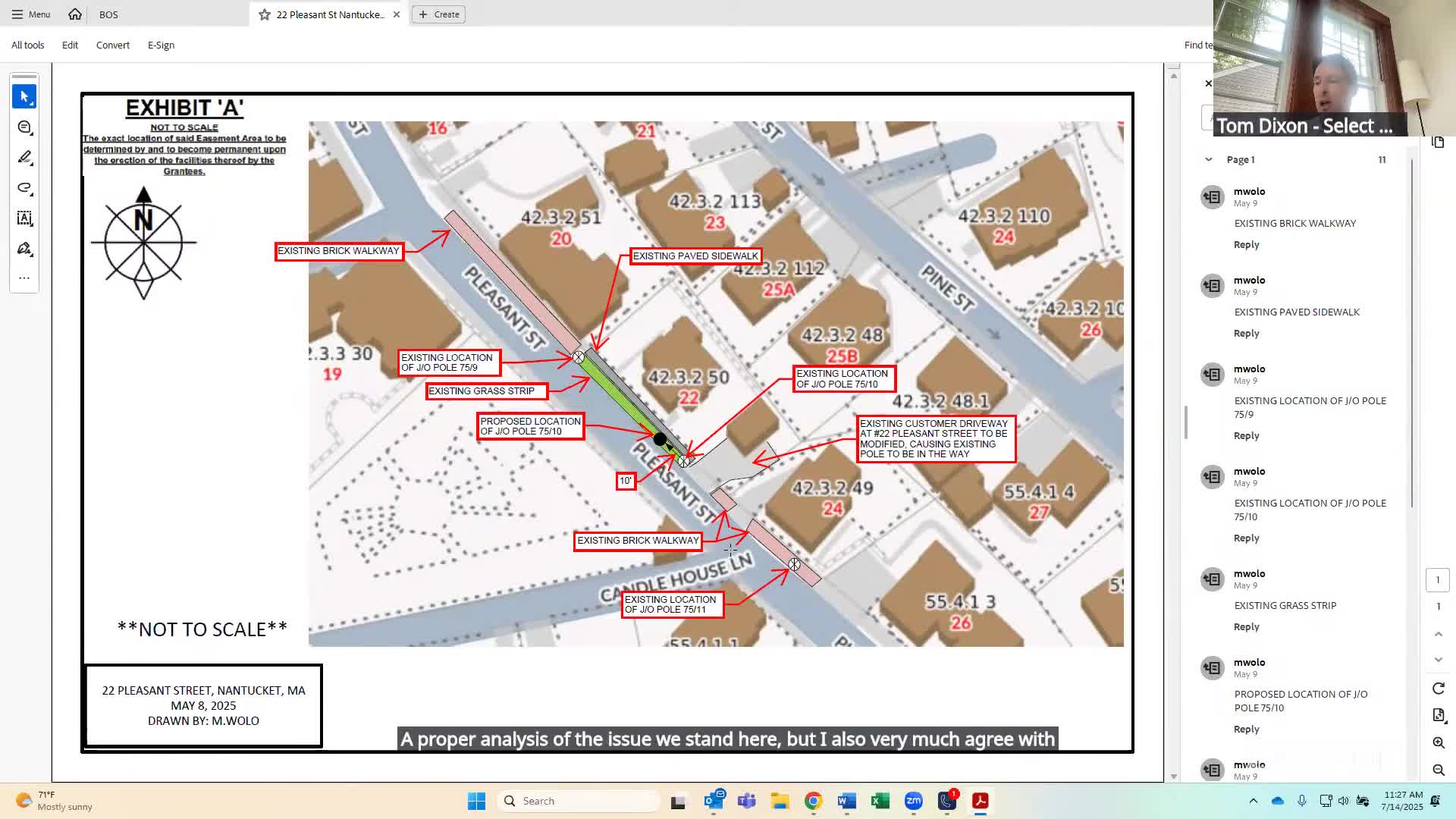Click the comments panel scrollbar
The width and height of the screenshot is (1456, 819).
1412,334
